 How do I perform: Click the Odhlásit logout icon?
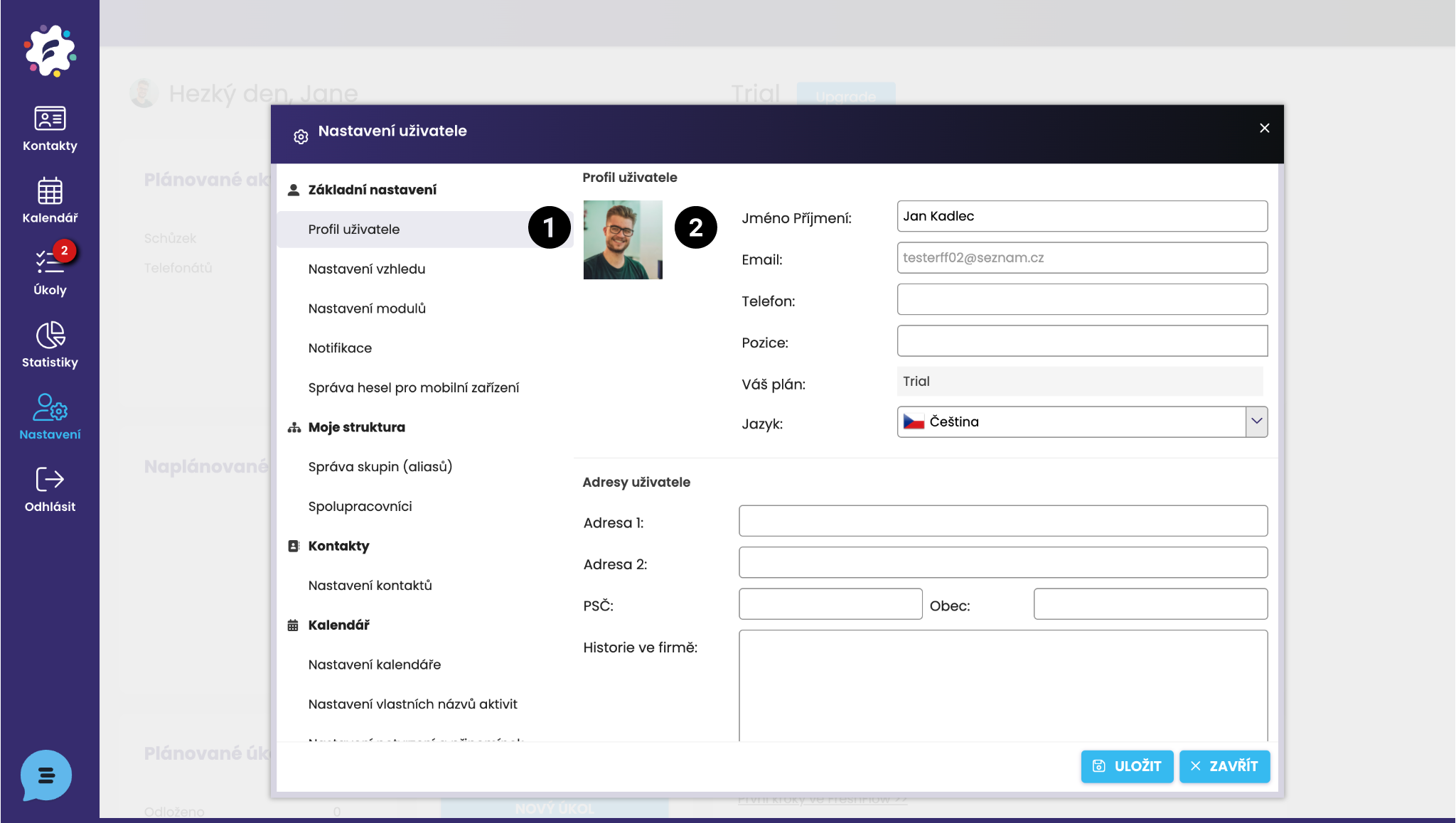point(50,489)
